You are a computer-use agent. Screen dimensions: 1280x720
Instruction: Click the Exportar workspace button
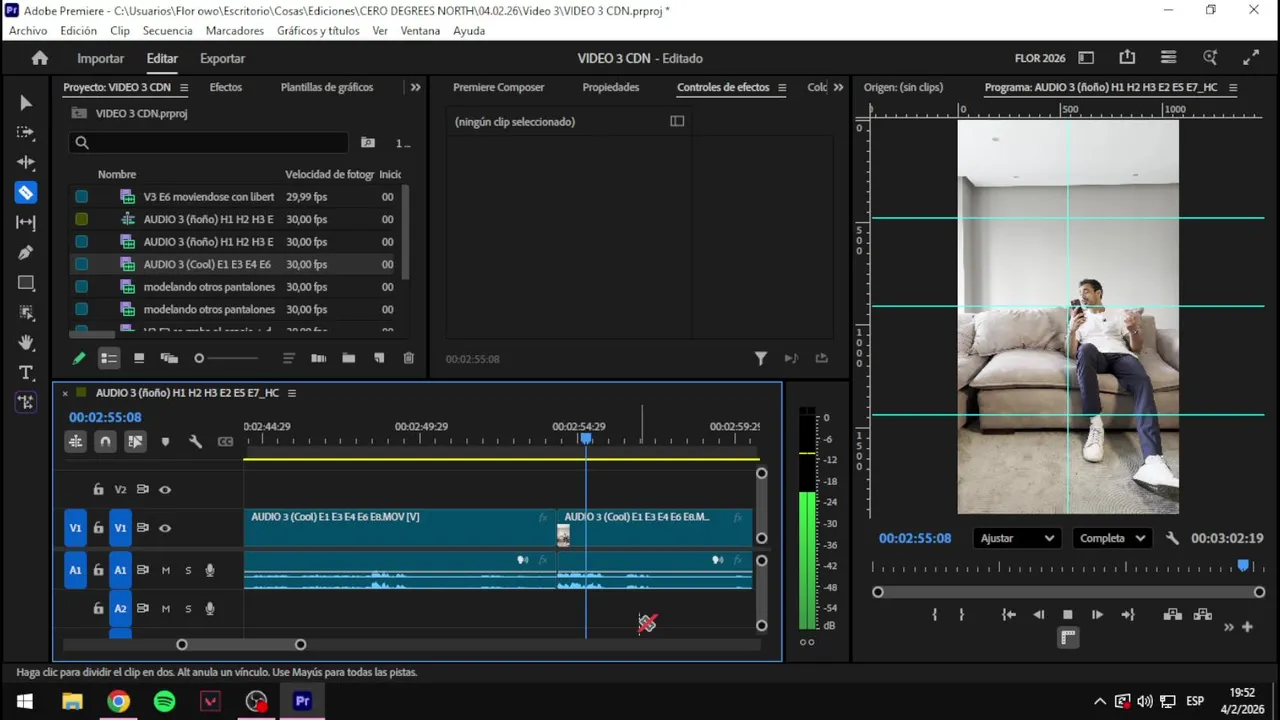click(222, 58)
